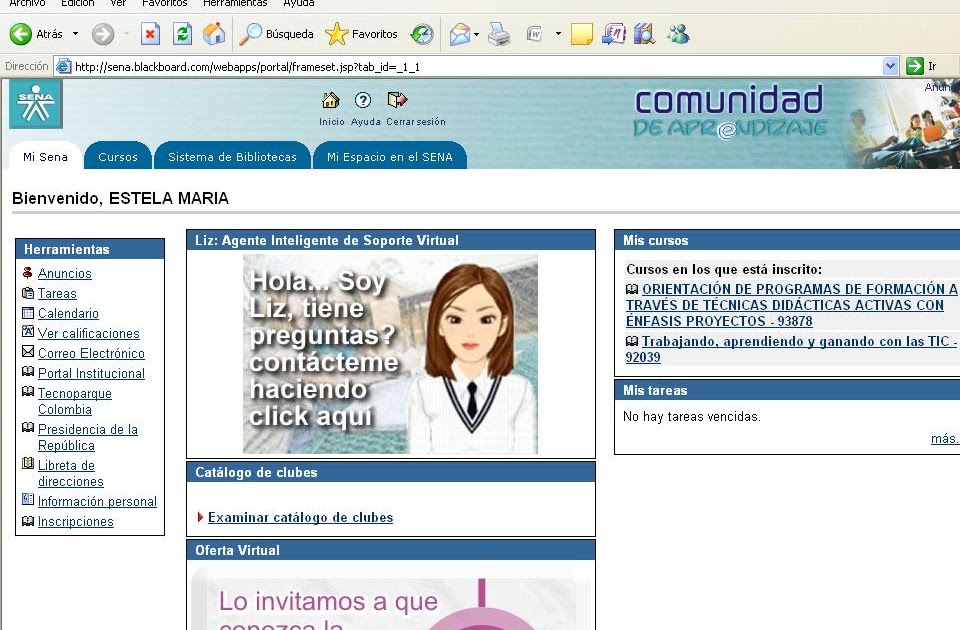Open browsing history clock icon
The height and width of the screenshot is (630, 960).
click(422, 34)
